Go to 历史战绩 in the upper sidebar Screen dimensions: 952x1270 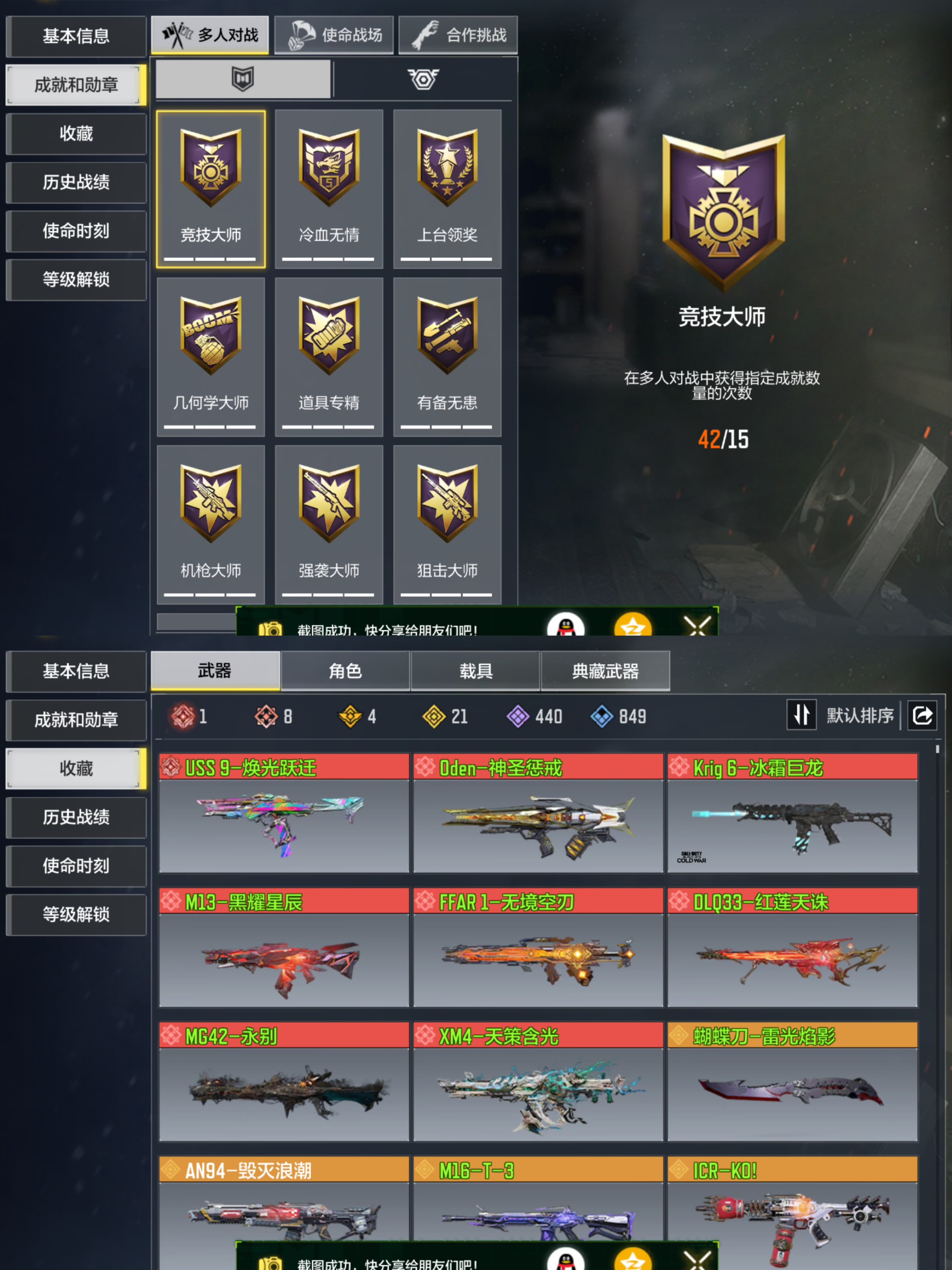click(x=76, y=182)
